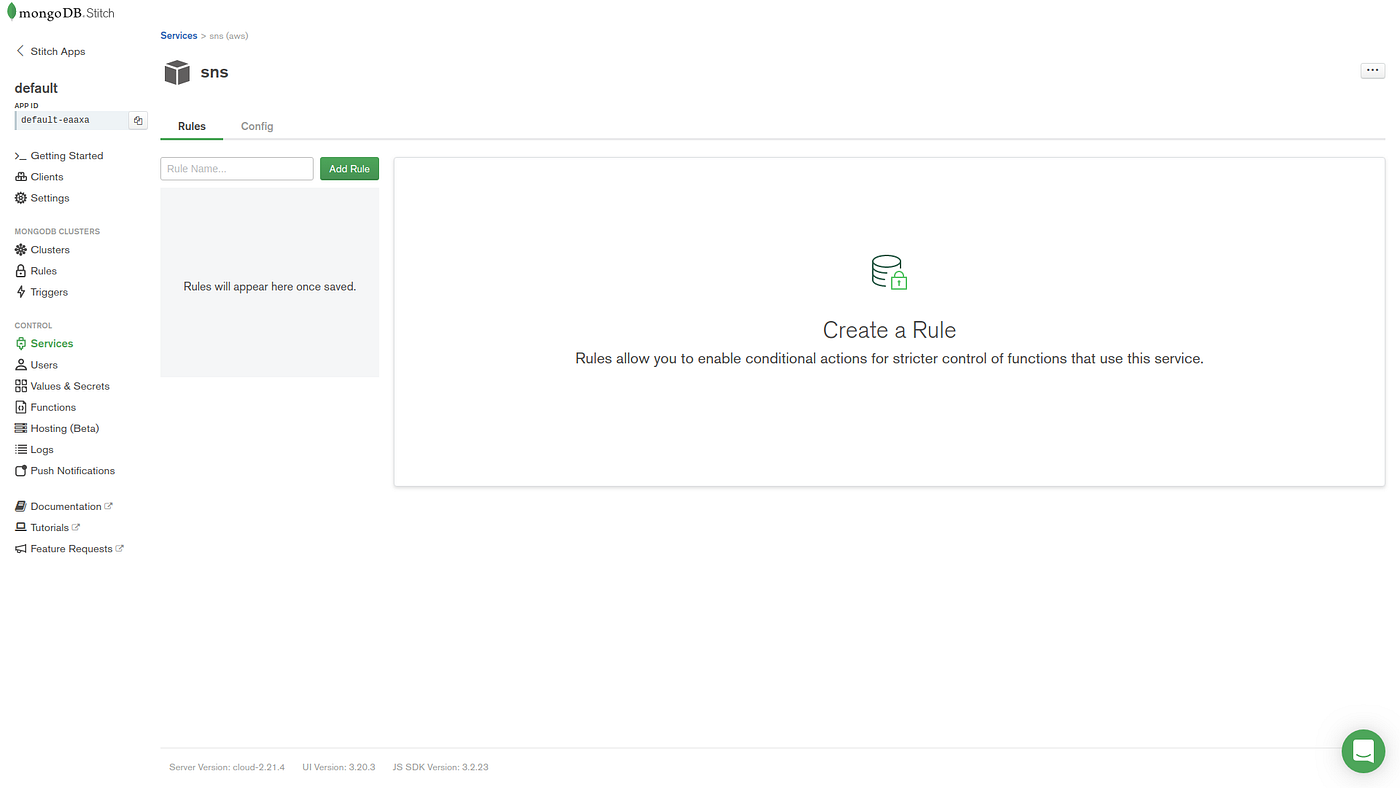This screenshot has width=1400, height=788.
Task: Open the Getting Started guide
Action: (x=66, y=155)
